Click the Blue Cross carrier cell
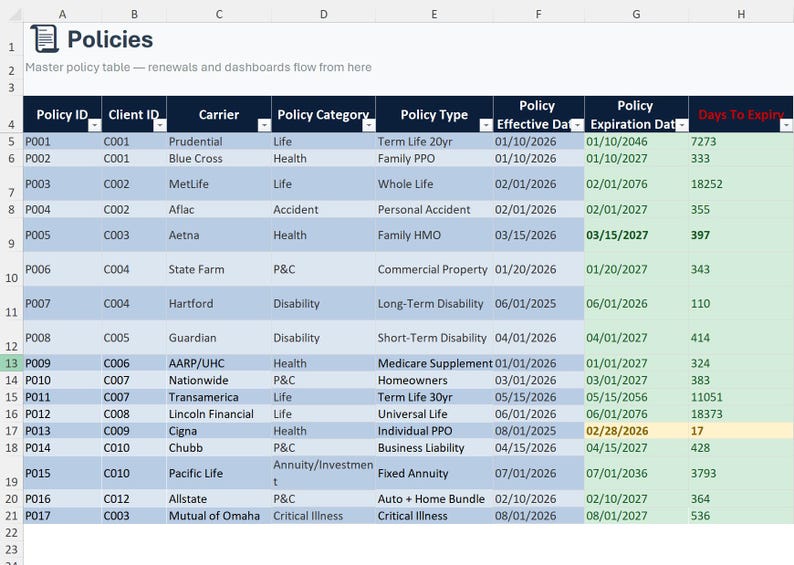Image resolution: width=794 pixels, height=565 pixels. 219,158
